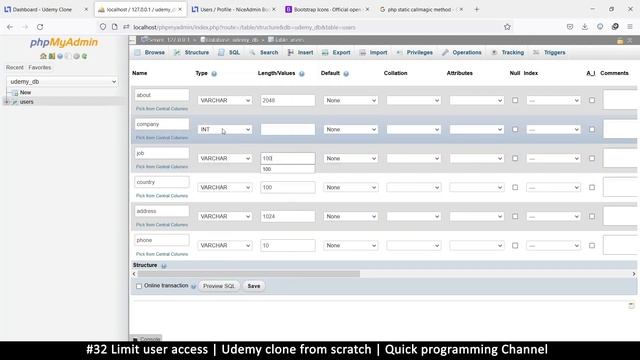Switch to the Tracking tab
This screenshot has height=360, width=640.
508,53
